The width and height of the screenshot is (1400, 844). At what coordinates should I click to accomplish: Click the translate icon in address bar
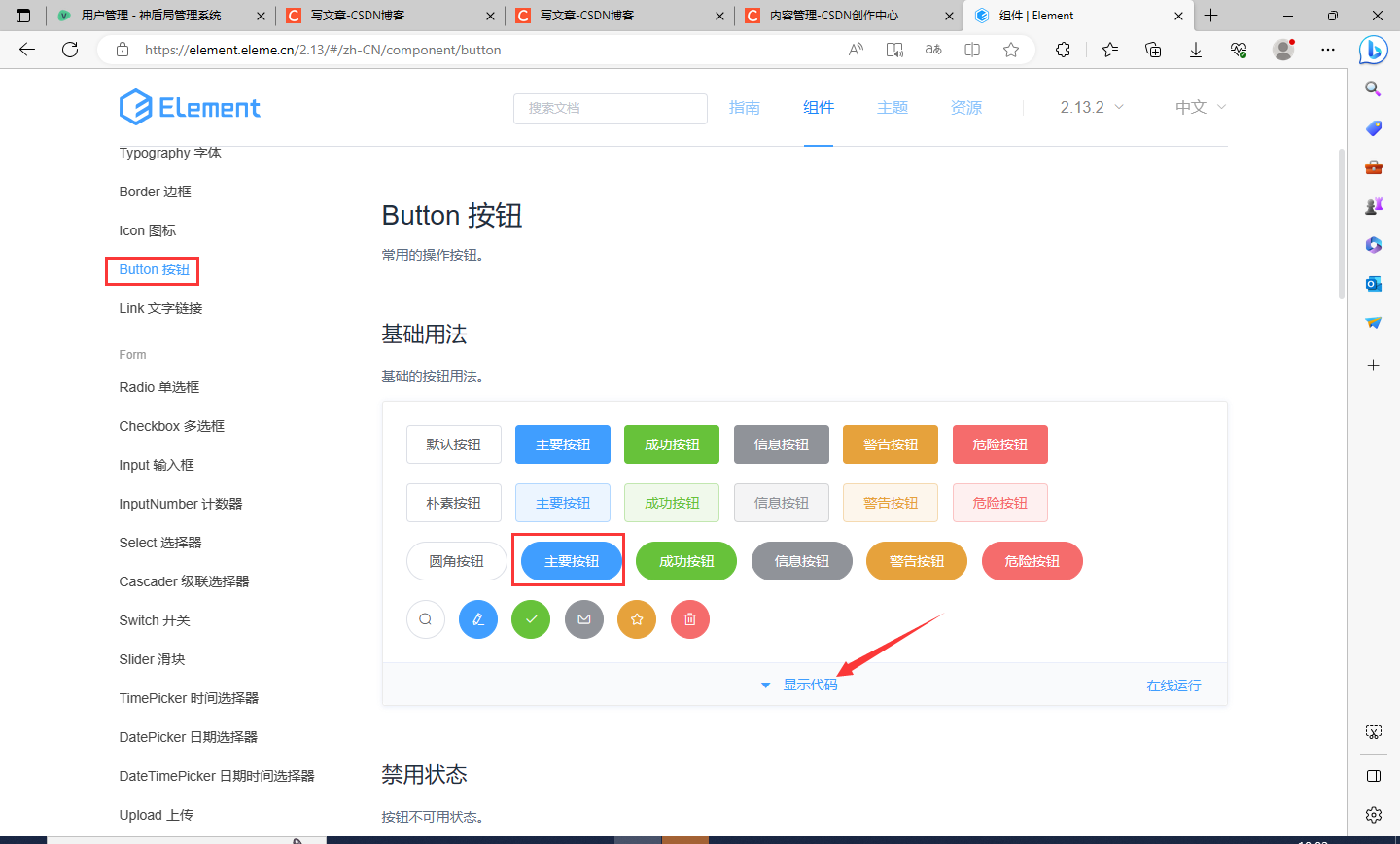pyautogui.click(x=933, y=50)
